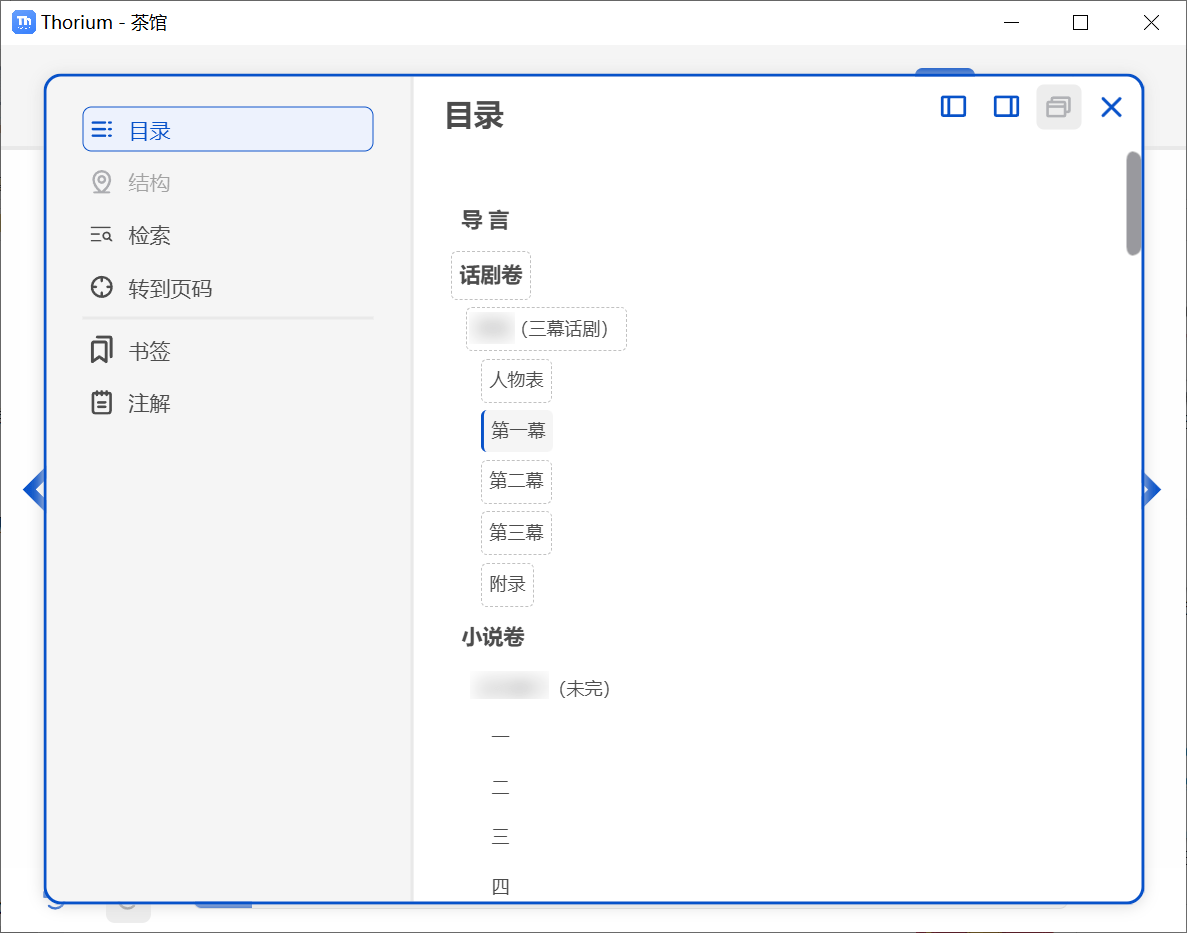
Task: Dock the panel to the right side
Action: click(x=1006, y=106)
